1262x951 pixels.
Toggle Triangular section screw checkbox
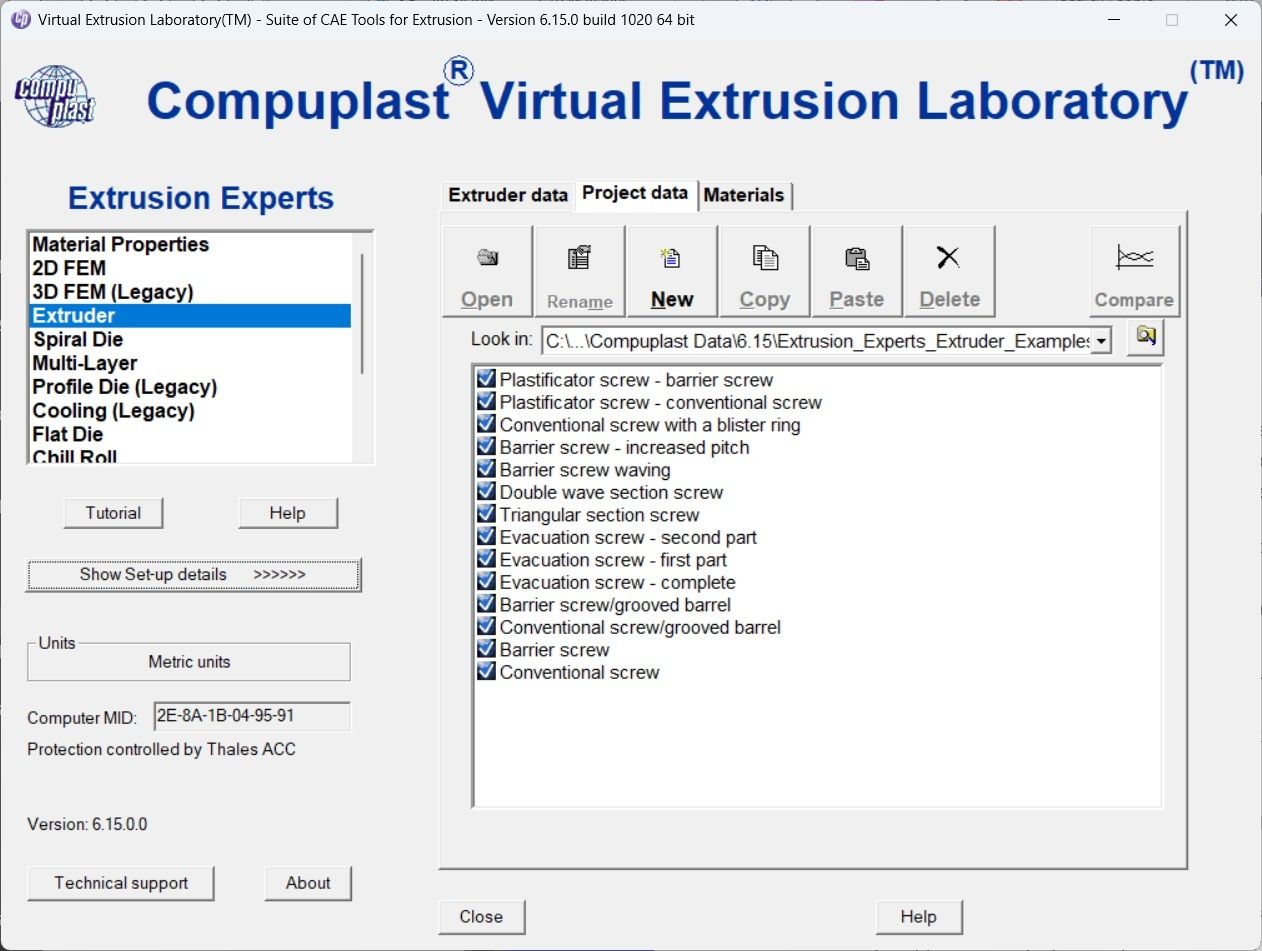486,514
